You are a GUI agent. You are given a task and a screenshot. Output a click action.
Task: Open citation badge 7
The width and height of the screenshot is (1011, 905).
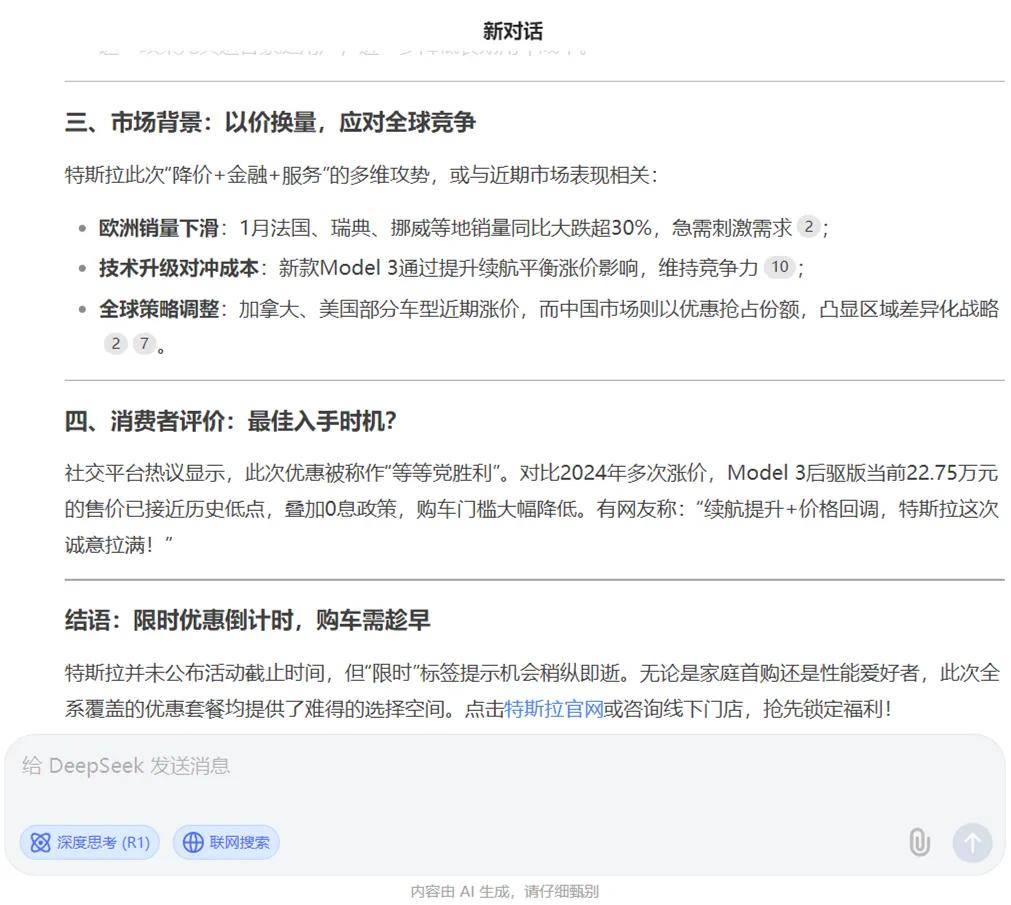pos(145,345)
